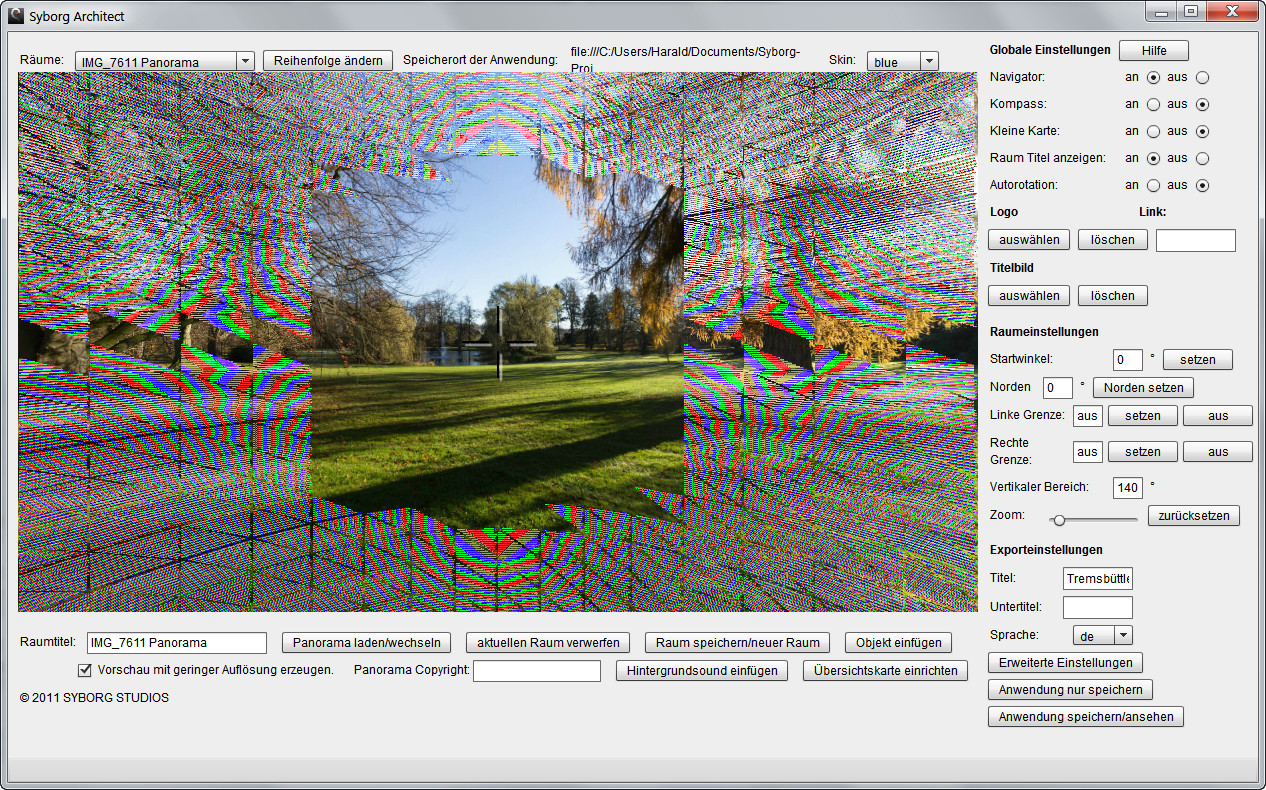Viewport: 1266px width, 790px height.
Task: Turn Navigator off via 'aus' radio
Action: [x=1202, y=77]
